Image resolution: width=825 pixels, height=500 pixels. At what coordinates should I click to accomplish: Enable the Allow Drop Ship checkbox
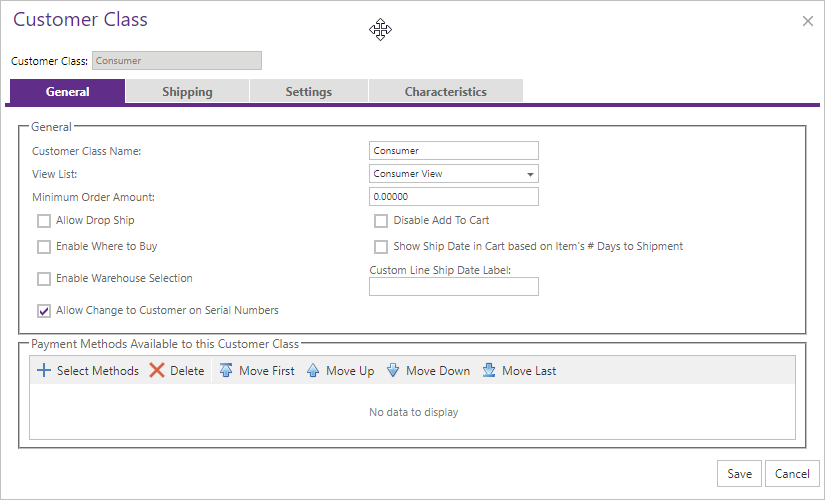click(44, 221)
